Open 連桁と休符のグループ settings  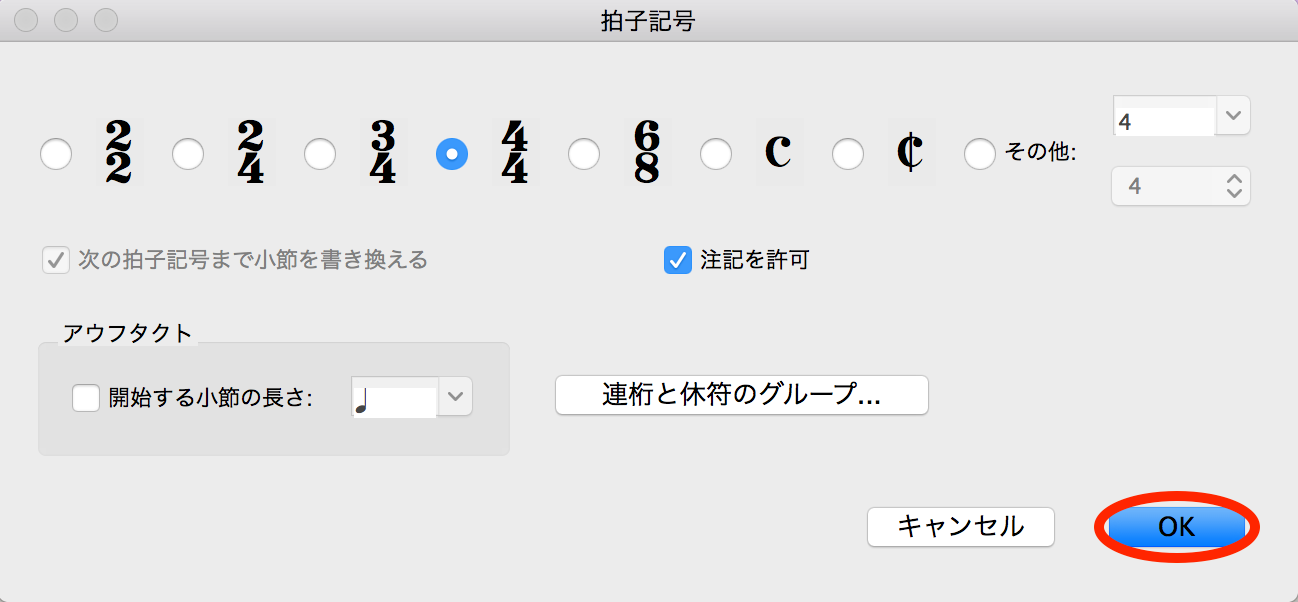click(x=741, y=395)
